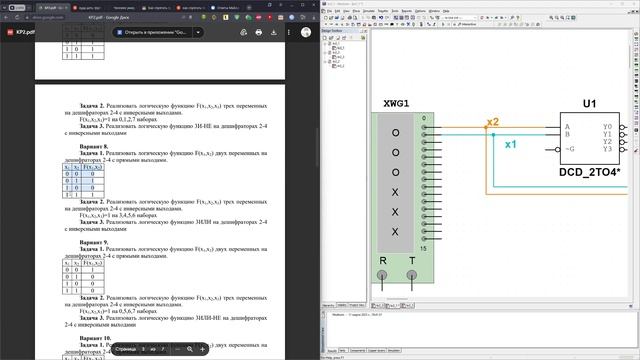Image resolution: width=640 pixels, height=360 pixels.
Task: Click page number field in PDF toolbar
Action: (143, 349)
